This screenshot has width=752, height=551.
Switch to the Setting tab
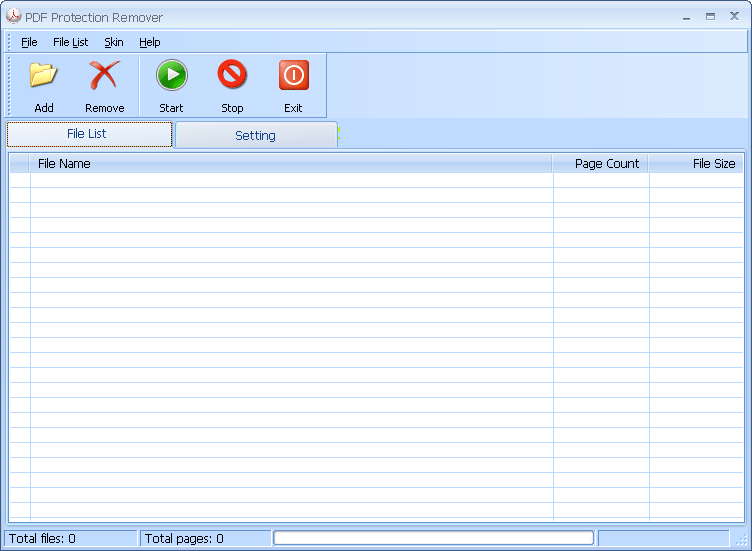point(256,135)
